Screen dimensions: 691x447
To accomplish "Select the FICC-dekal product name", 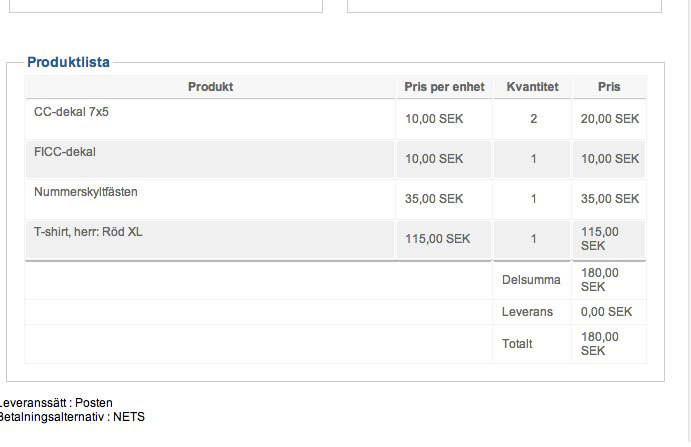I will tap(65, 152).
